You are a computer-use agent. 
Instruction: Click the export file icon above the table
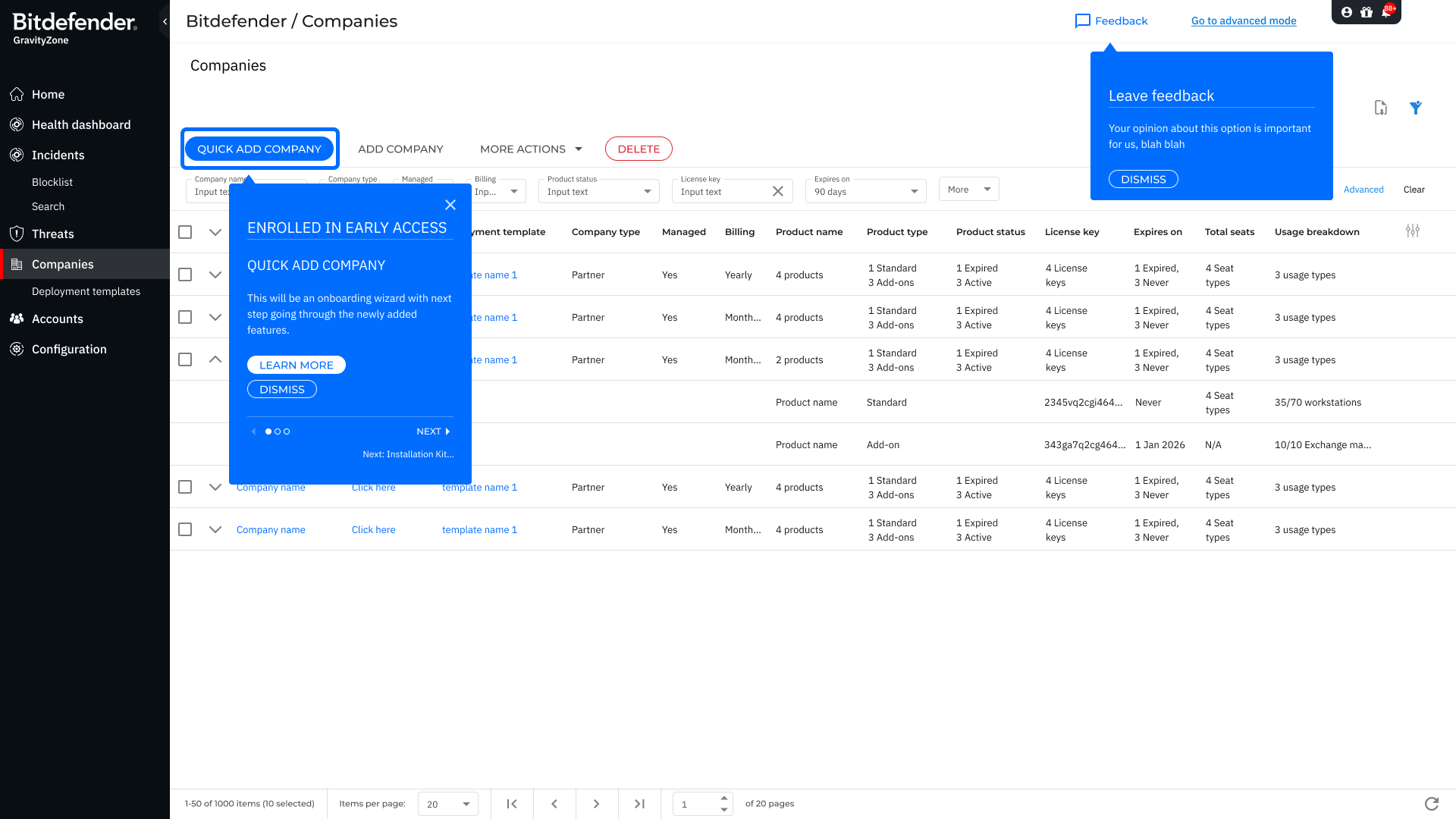pyautogui.click(x=1381, y=108)
